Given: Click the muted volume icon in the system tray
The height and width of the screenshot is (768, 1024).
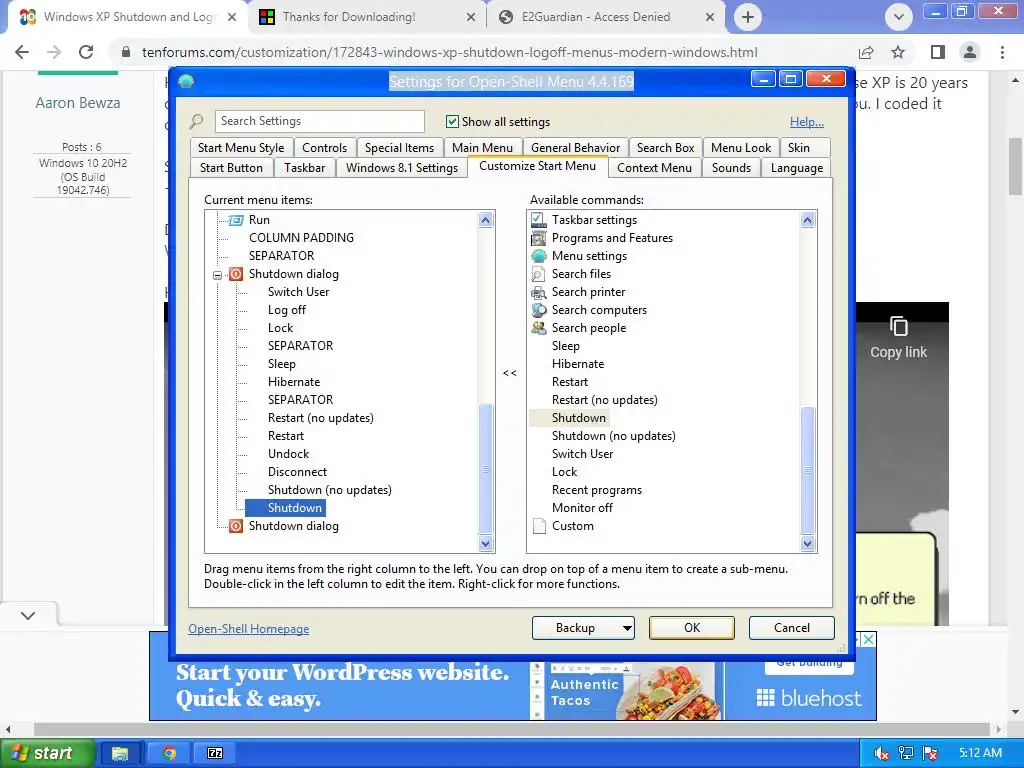Looking at the screenshot, I should 881,754.
